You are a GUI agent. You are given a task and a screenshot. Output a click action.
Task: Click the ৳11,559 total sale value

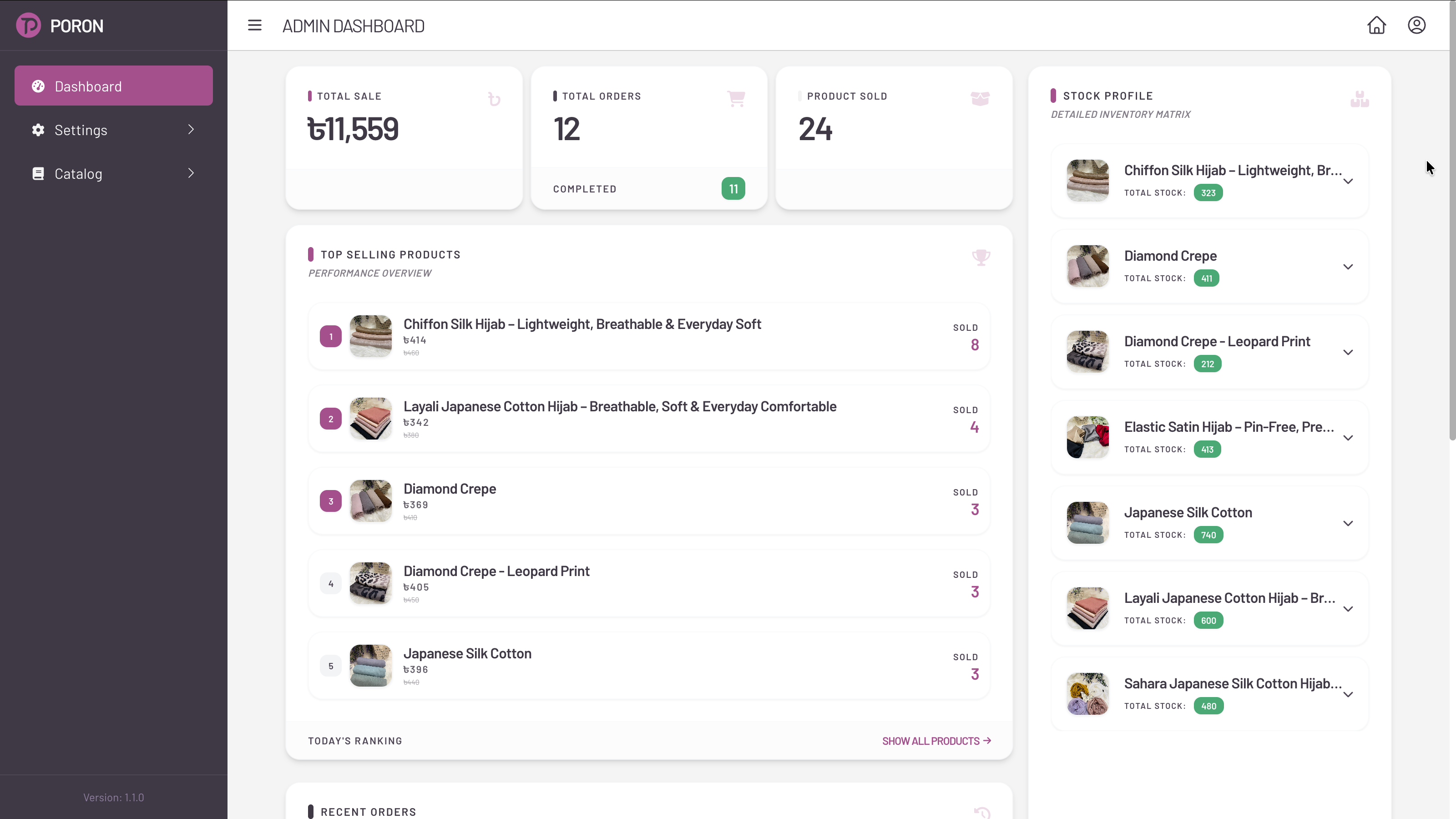click(353, 129)
